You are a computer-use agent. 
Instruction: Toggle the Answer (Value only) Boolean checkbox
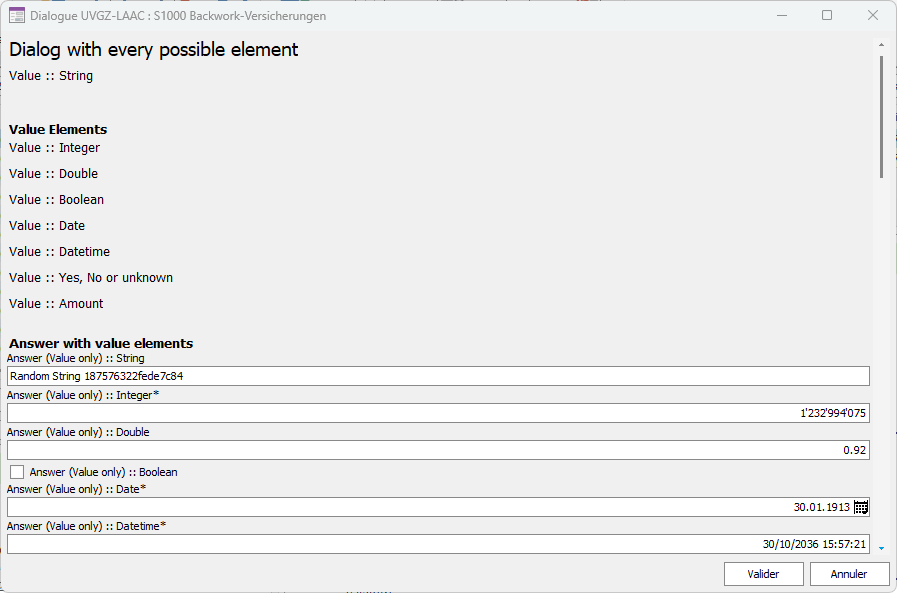17,472
